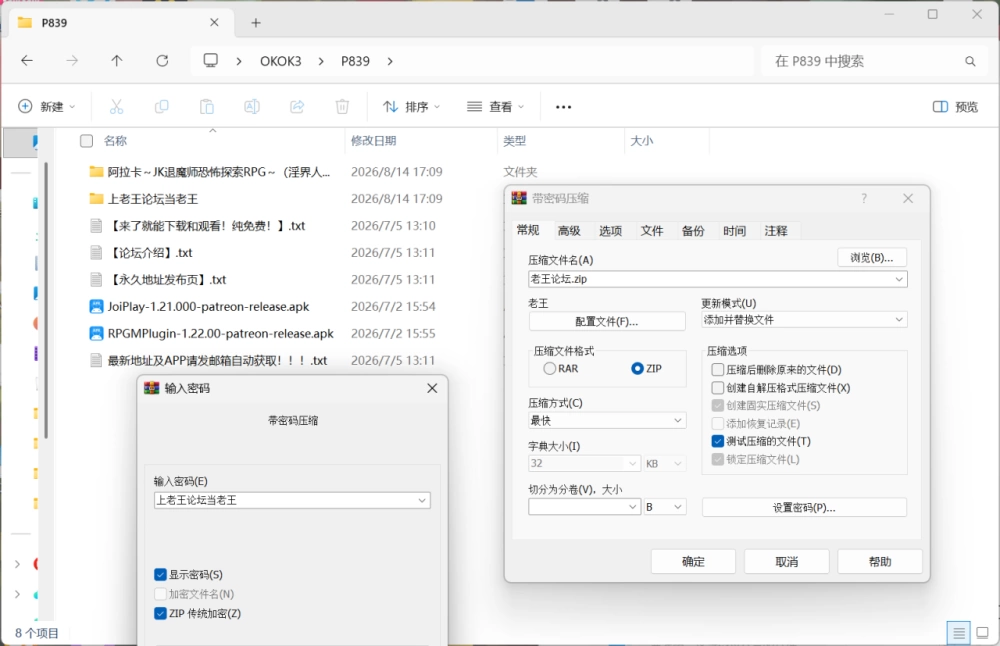
Task: Open the 压缩方式 dropdown
Action: [677, 420]
